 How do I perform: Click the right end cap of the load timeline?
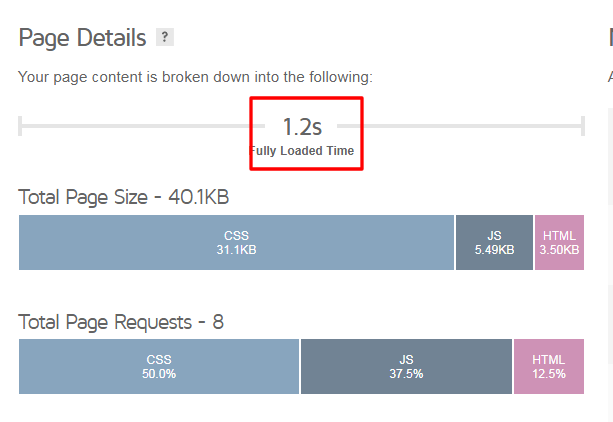(583, 126)
